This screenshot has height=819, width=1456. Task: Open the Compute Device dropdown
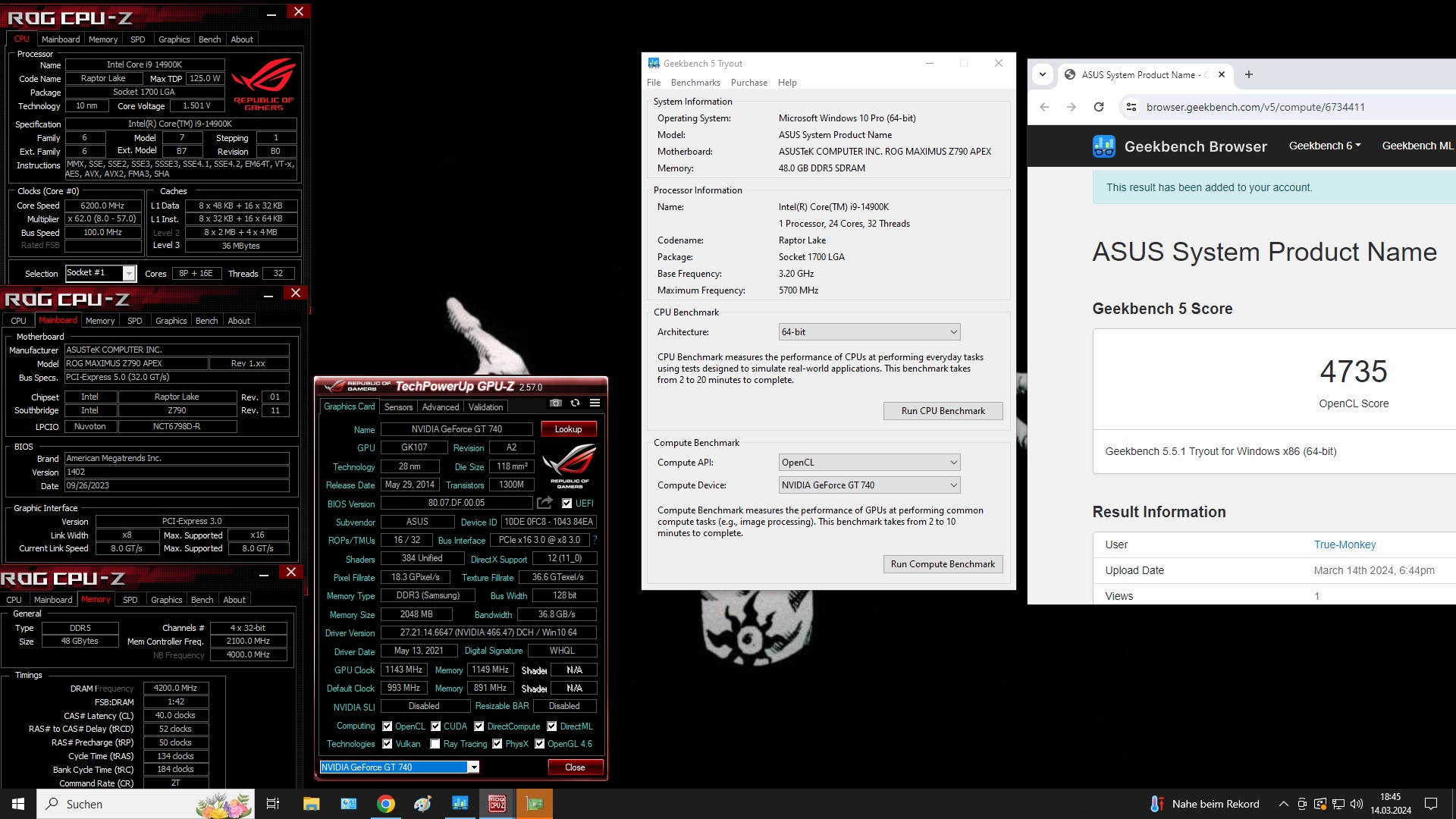click(x=870, y=485)
